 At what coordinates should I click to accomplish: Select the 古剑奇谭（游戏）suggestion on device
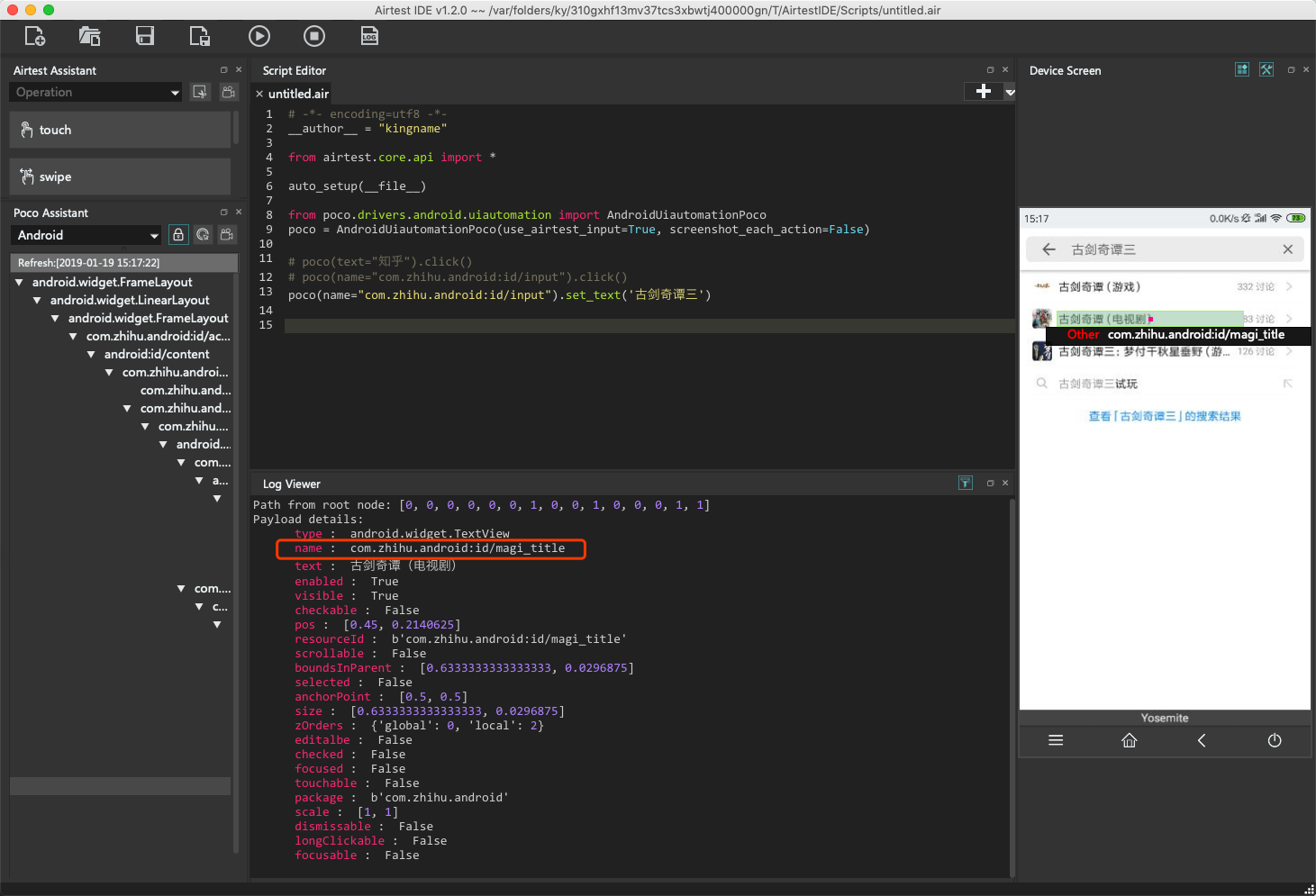[1165, 286]
